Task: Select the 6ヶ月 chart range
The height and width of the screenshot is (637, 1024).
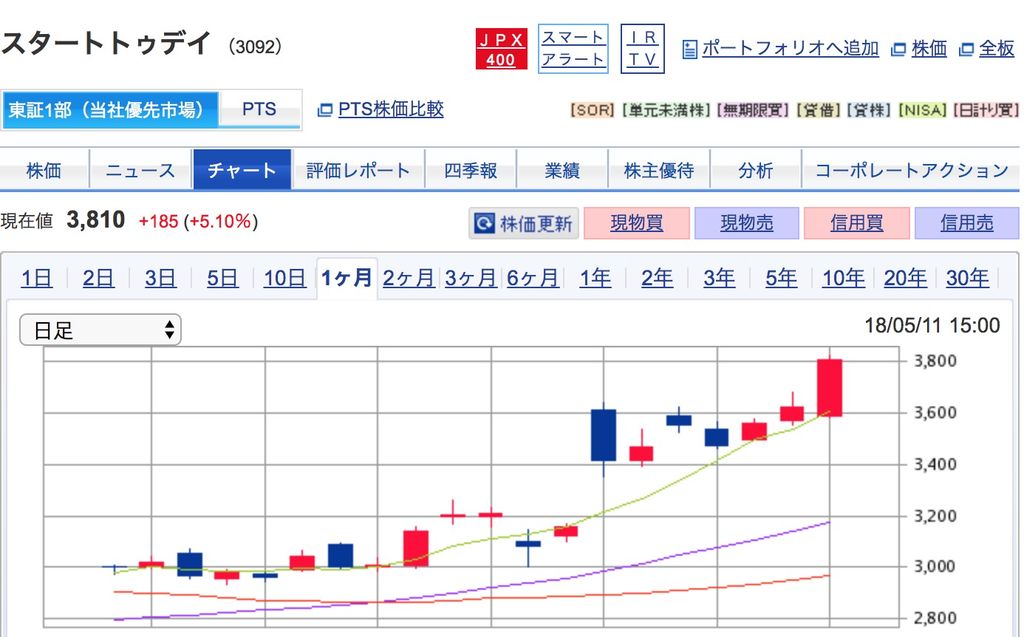Action: 533,278
